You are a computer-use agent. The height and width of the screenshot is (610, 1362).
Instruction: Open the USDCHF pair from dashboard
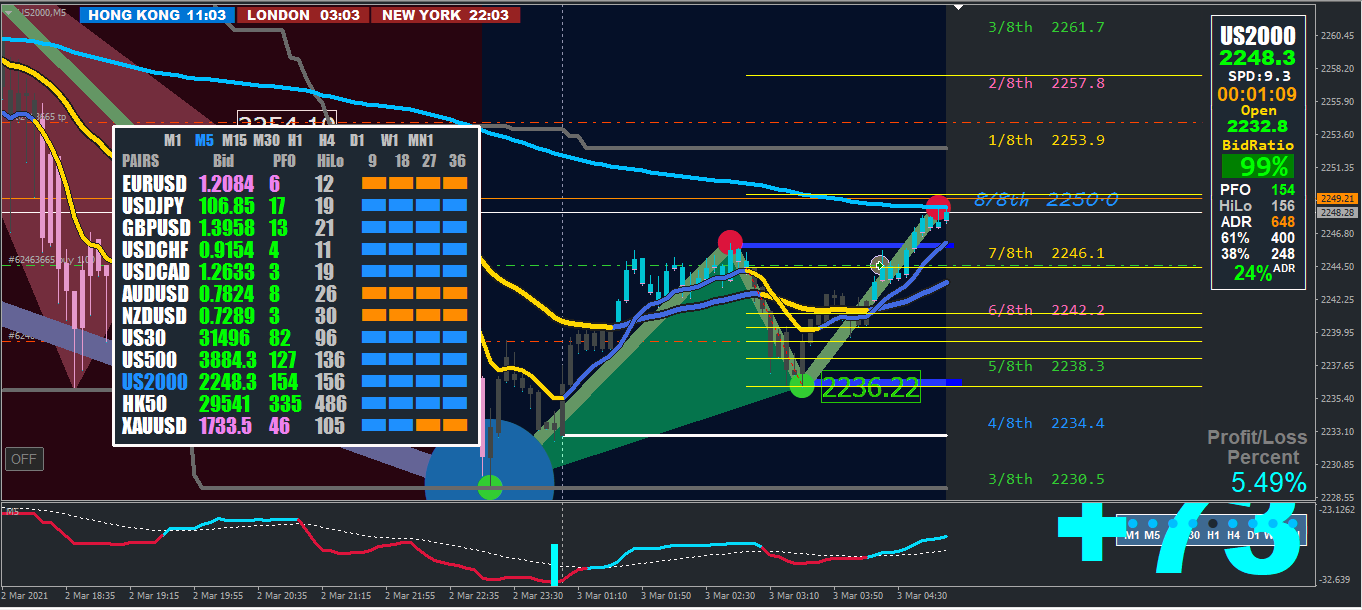[x=155, y=250]
